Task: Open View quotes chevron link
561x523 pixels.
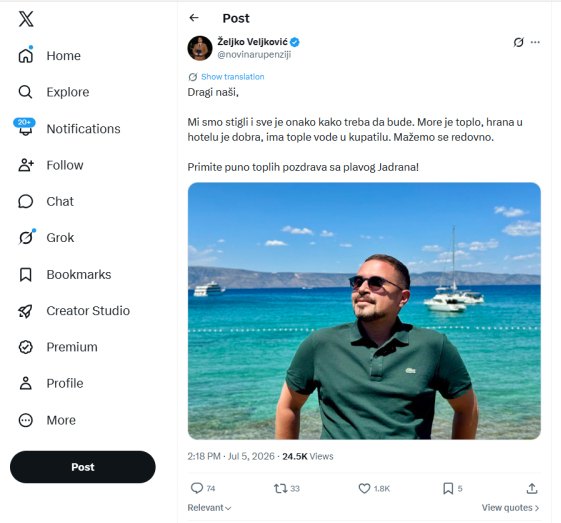Action: [x=510, y=508]
